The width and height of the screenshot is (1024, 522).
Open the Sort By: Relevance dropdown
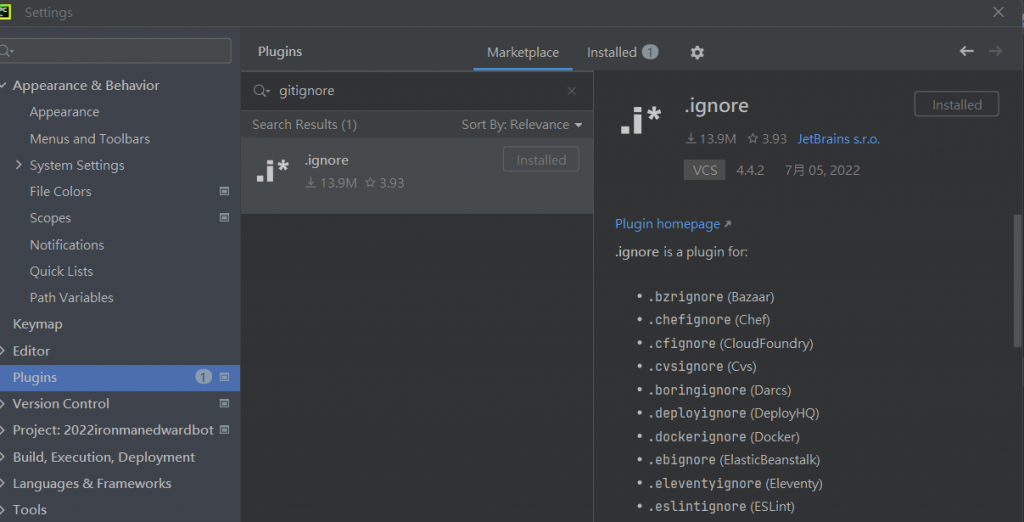[x=521, y=124]
